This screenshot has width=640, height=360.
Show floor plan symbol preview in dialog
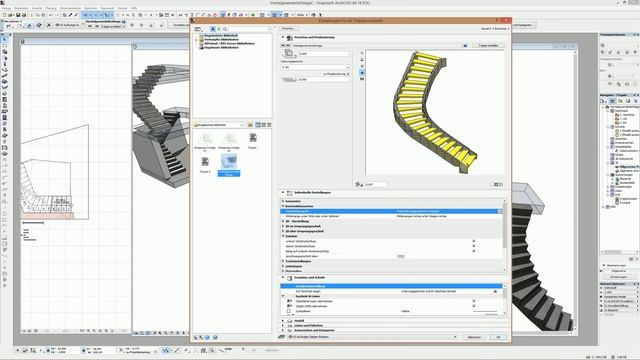click(362, 53)
